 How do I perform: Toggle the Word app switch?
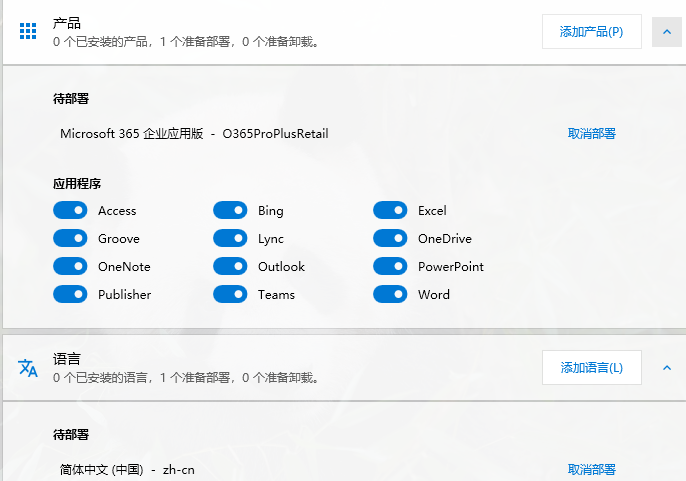pyautogui.click(x=390, y=295)
